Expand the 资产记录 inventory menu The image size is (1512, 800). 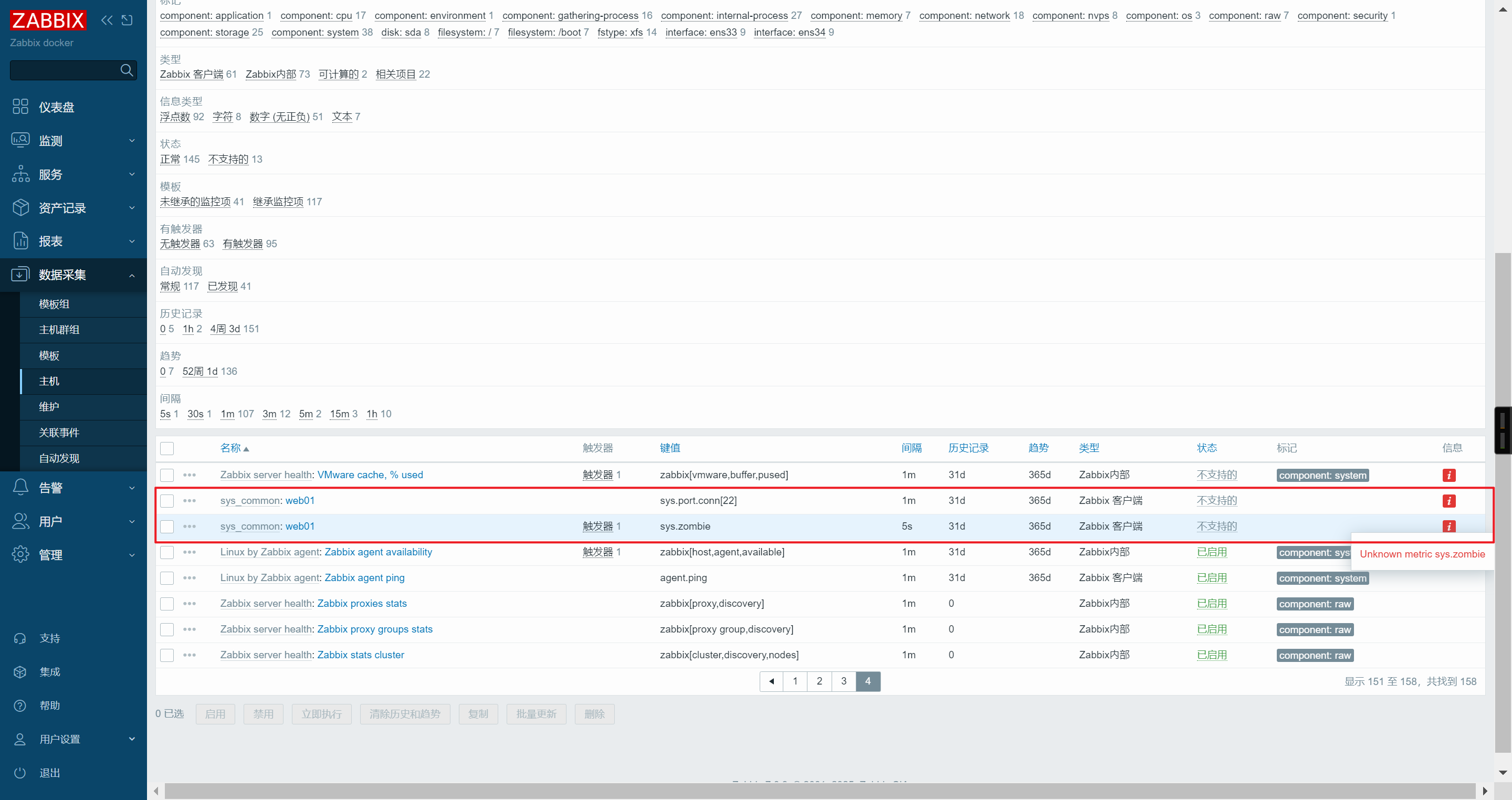coord(73,208)
